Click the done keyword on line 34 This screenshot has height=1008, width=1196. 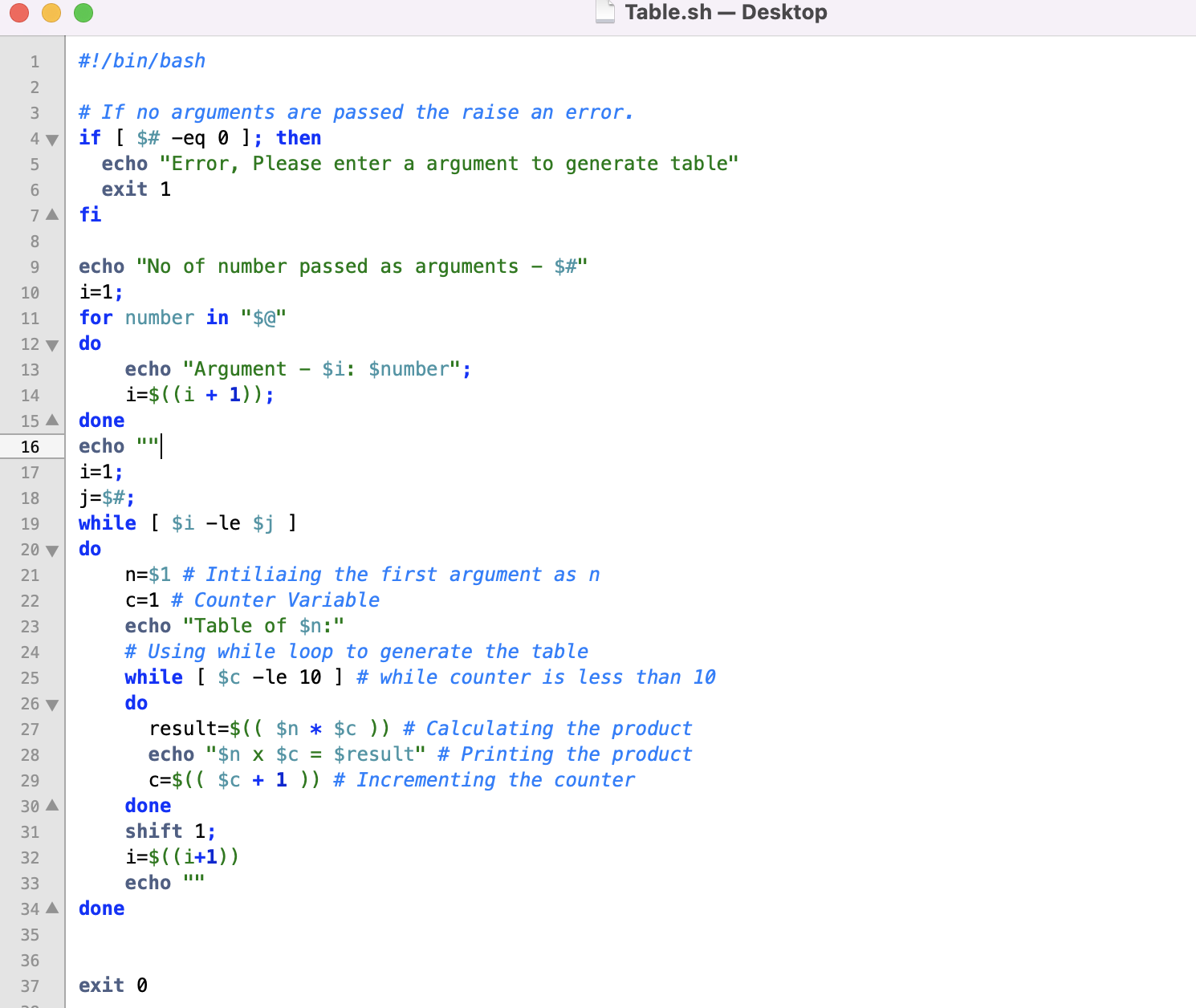101,908
